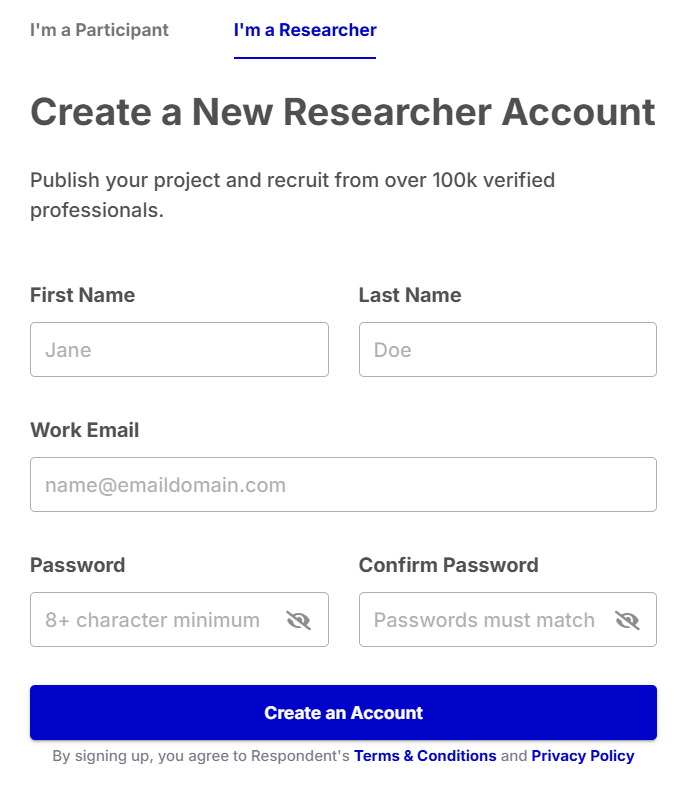Focus the First Name input box
Screen dimensions: 696x785
pos(179,350)
